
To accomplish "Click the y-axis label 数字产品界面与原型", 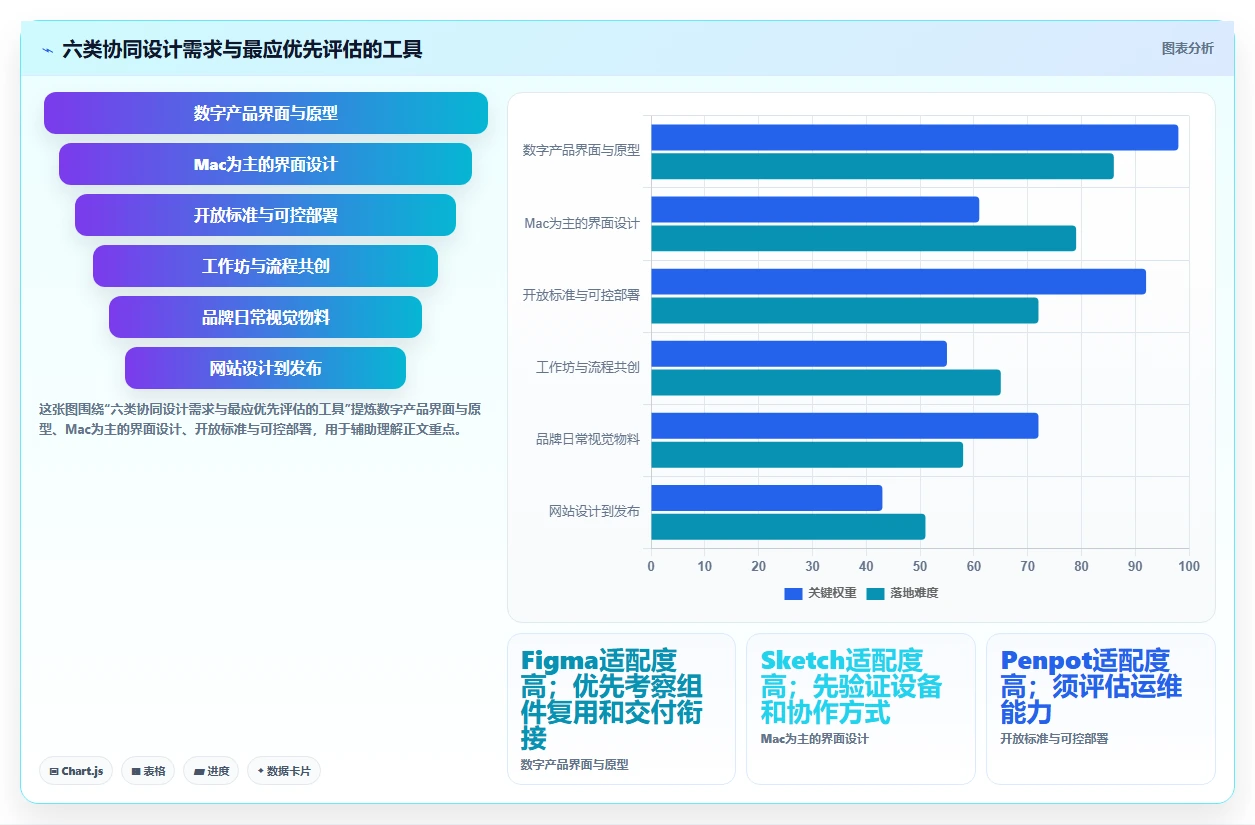I will pyautogui.click(x=581, y=151).
